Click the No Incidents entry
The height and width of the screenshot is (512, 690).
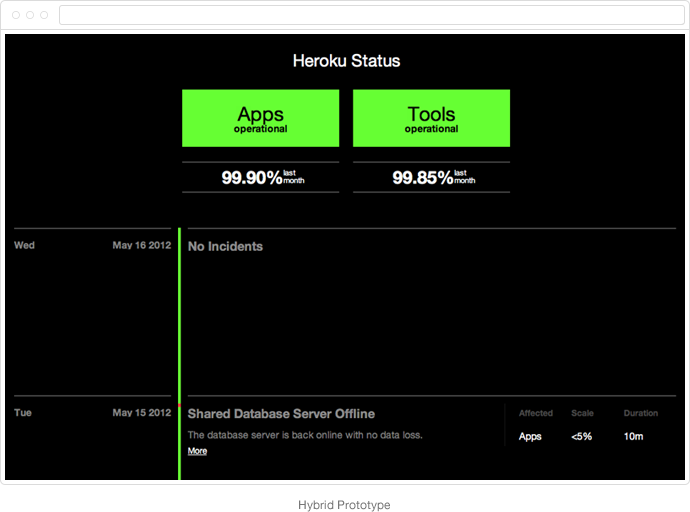(x=225, y=246)
